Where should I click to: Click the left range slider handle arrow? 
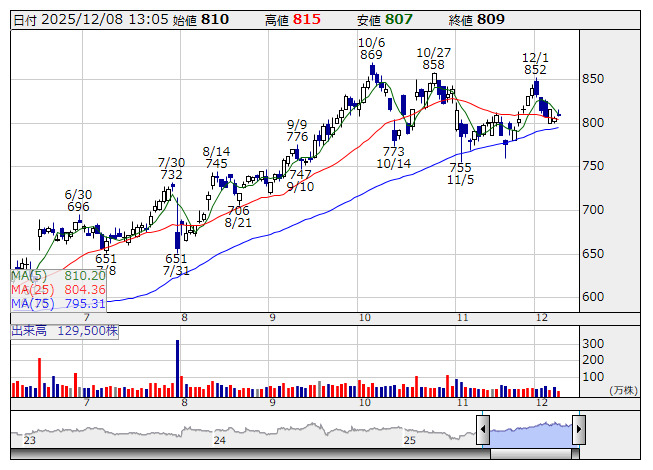coord(483,429)
